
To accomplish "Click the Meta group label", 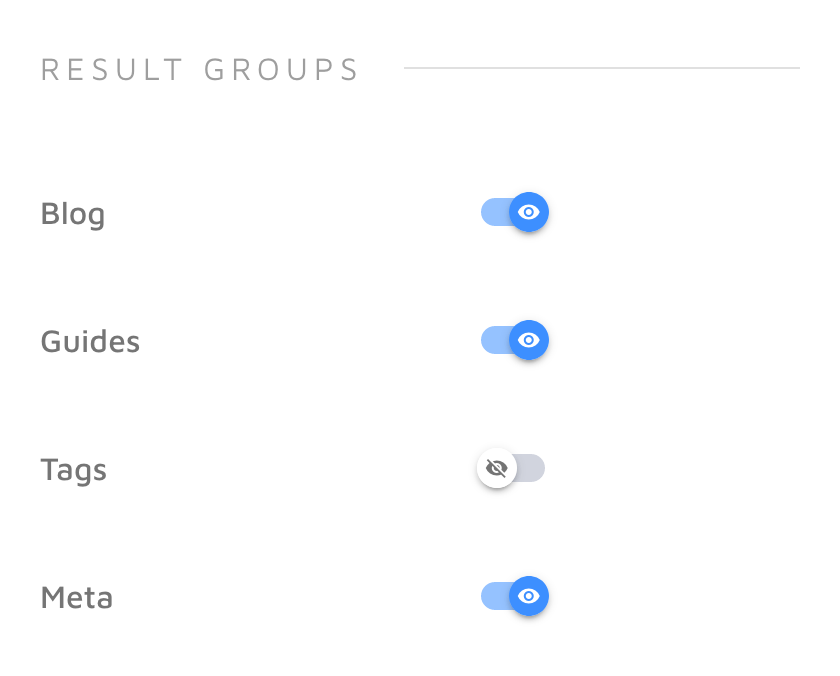I will (75, 597).
